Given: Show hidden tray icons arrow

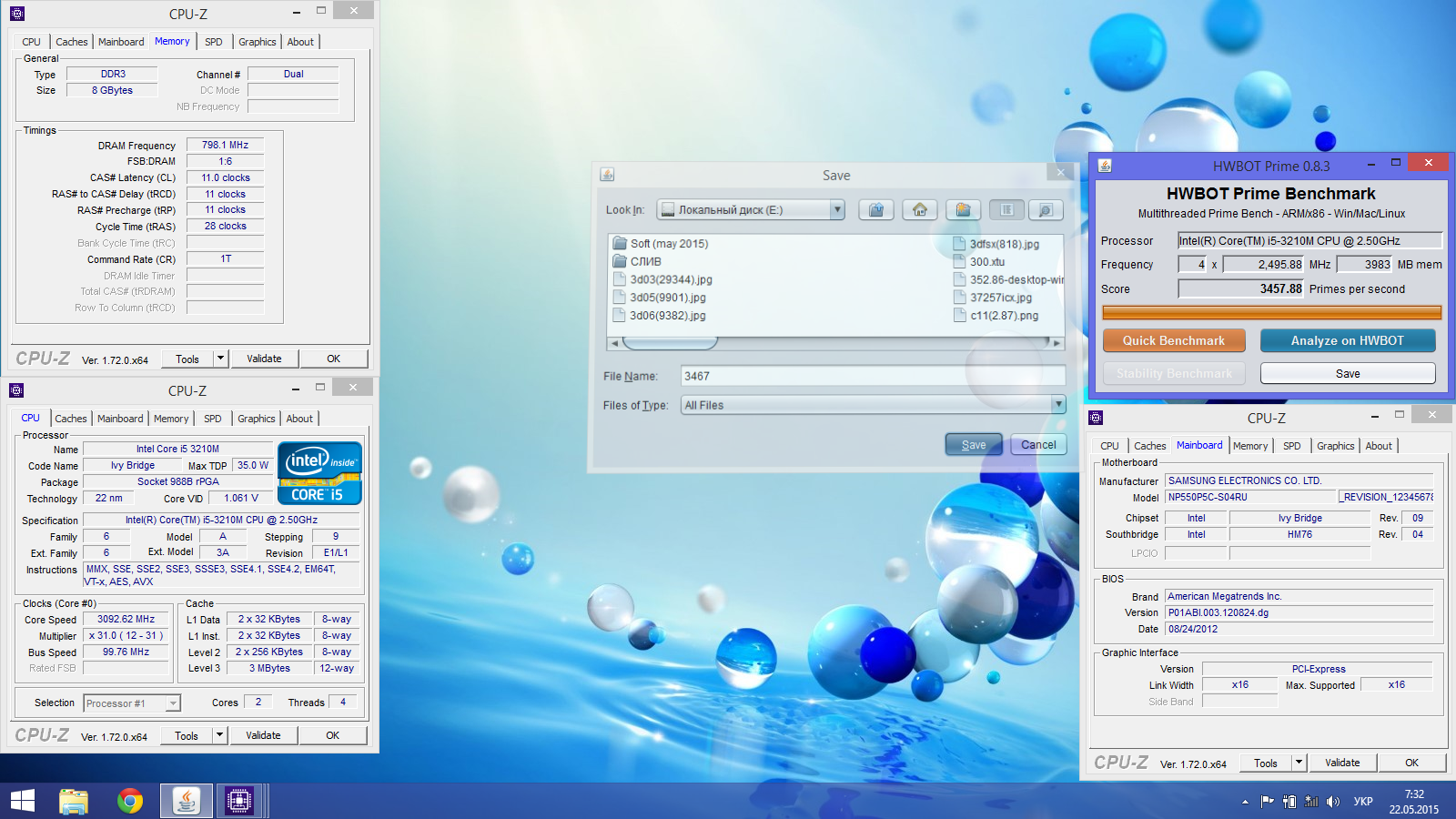Looking at the screenshot, I should [1245, 802].
